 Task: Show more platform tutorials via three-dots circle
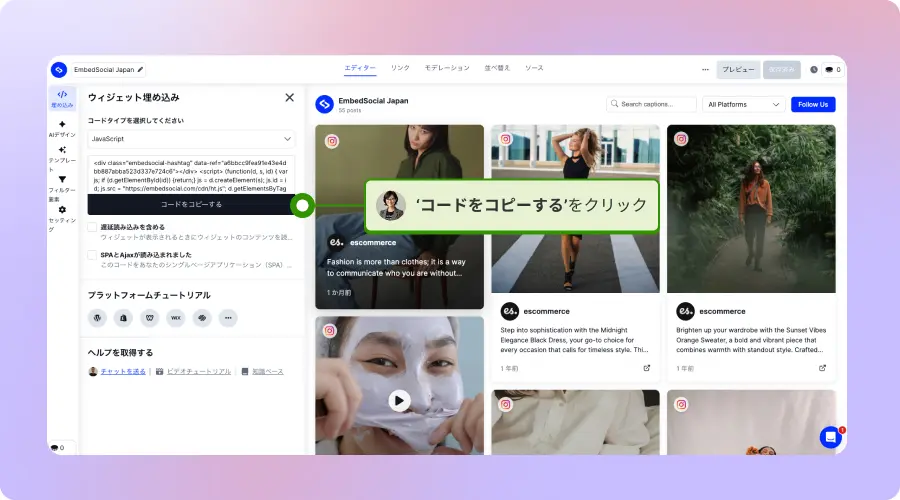(x=228, y=317)
